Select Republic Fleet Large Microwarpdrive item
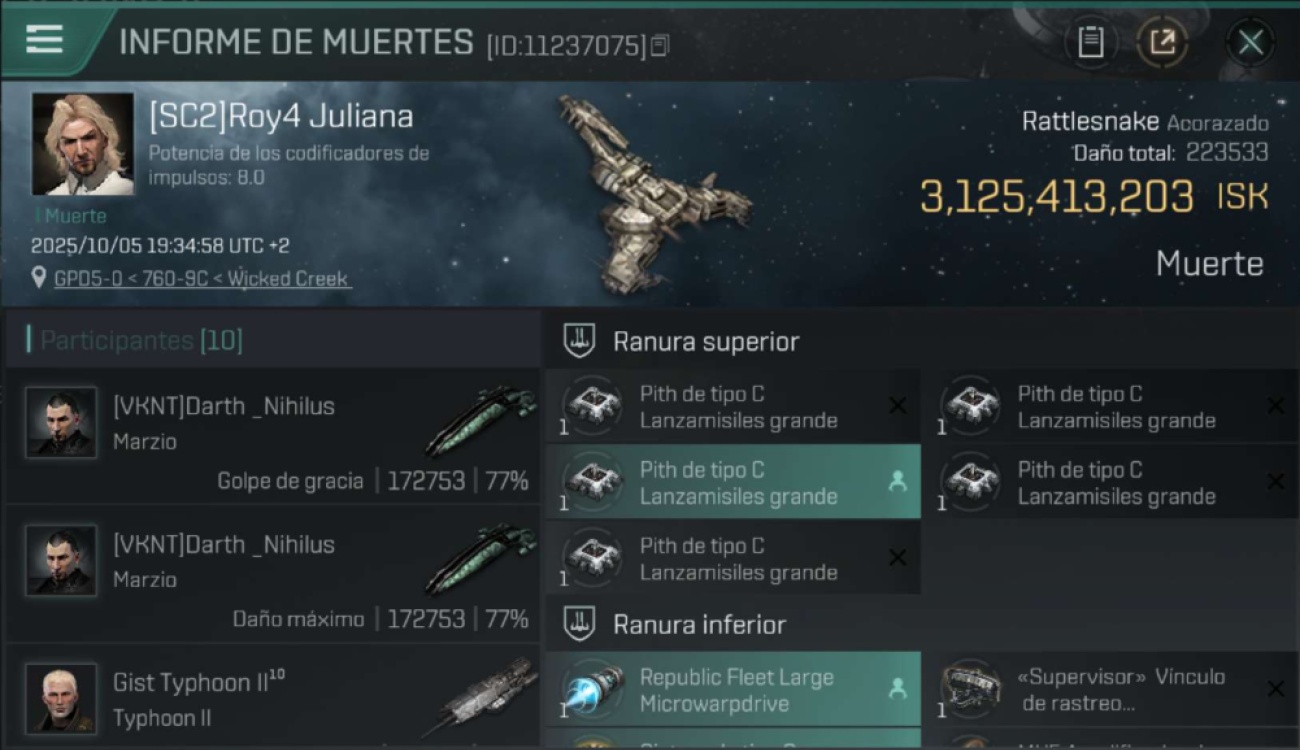This screenshot has width=1300, height=750. pos(733,689)
